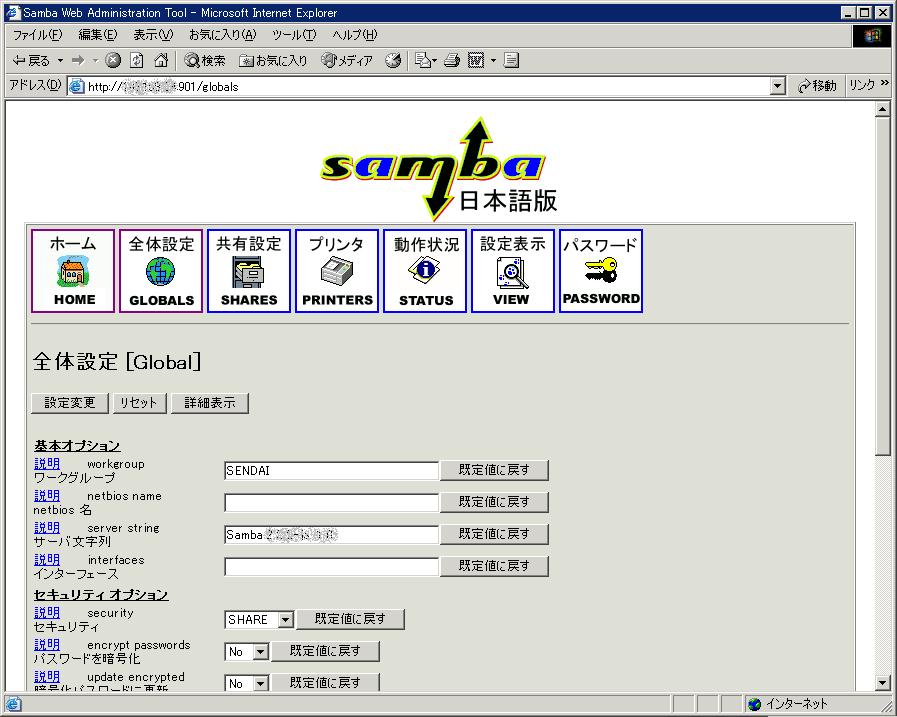This screenshot has width=897, height=717.
Task: Open 説明 help link for server string
Action: click(47, 528)
